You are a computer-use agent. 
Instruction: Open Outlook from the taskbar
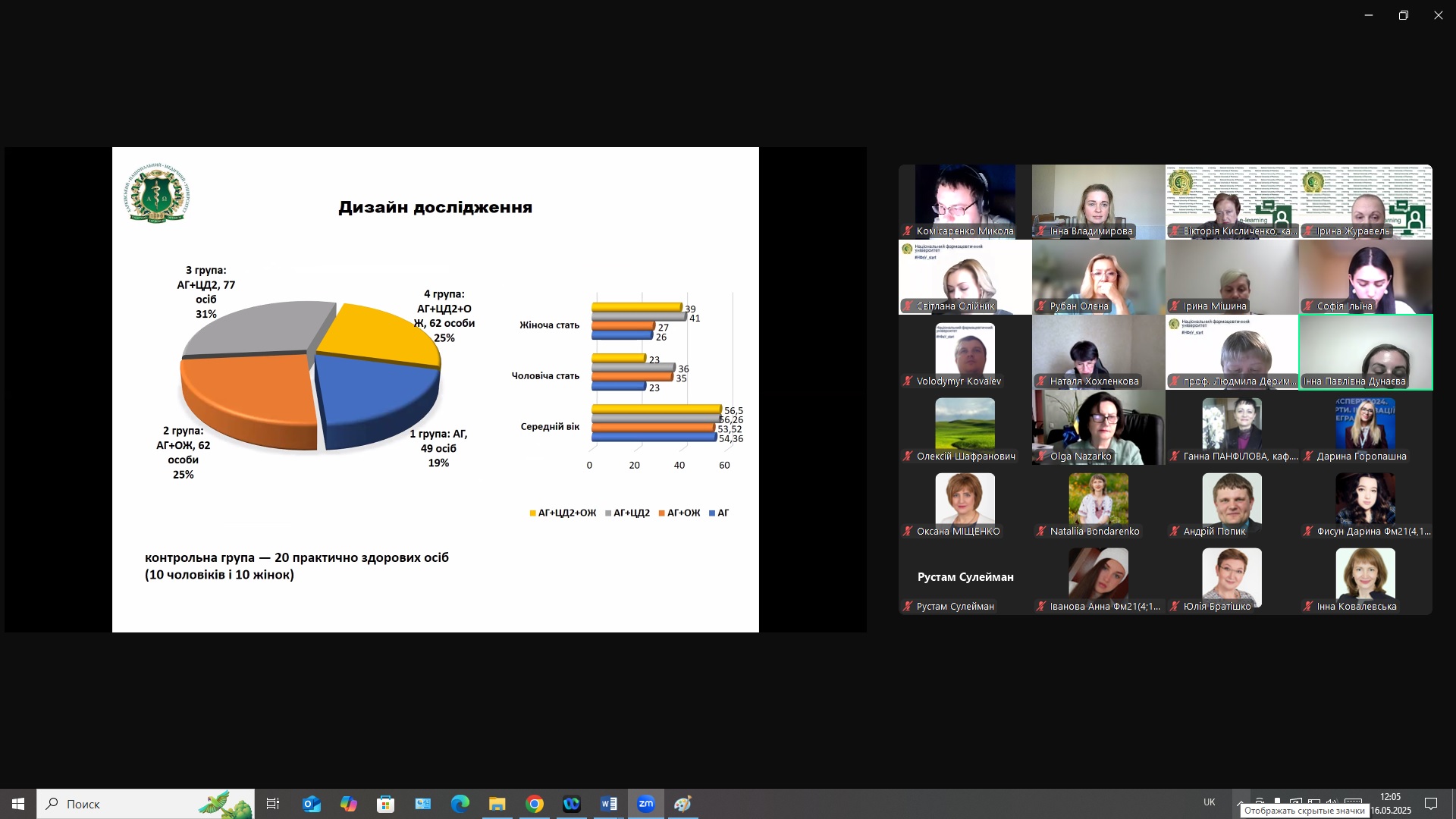312,804
